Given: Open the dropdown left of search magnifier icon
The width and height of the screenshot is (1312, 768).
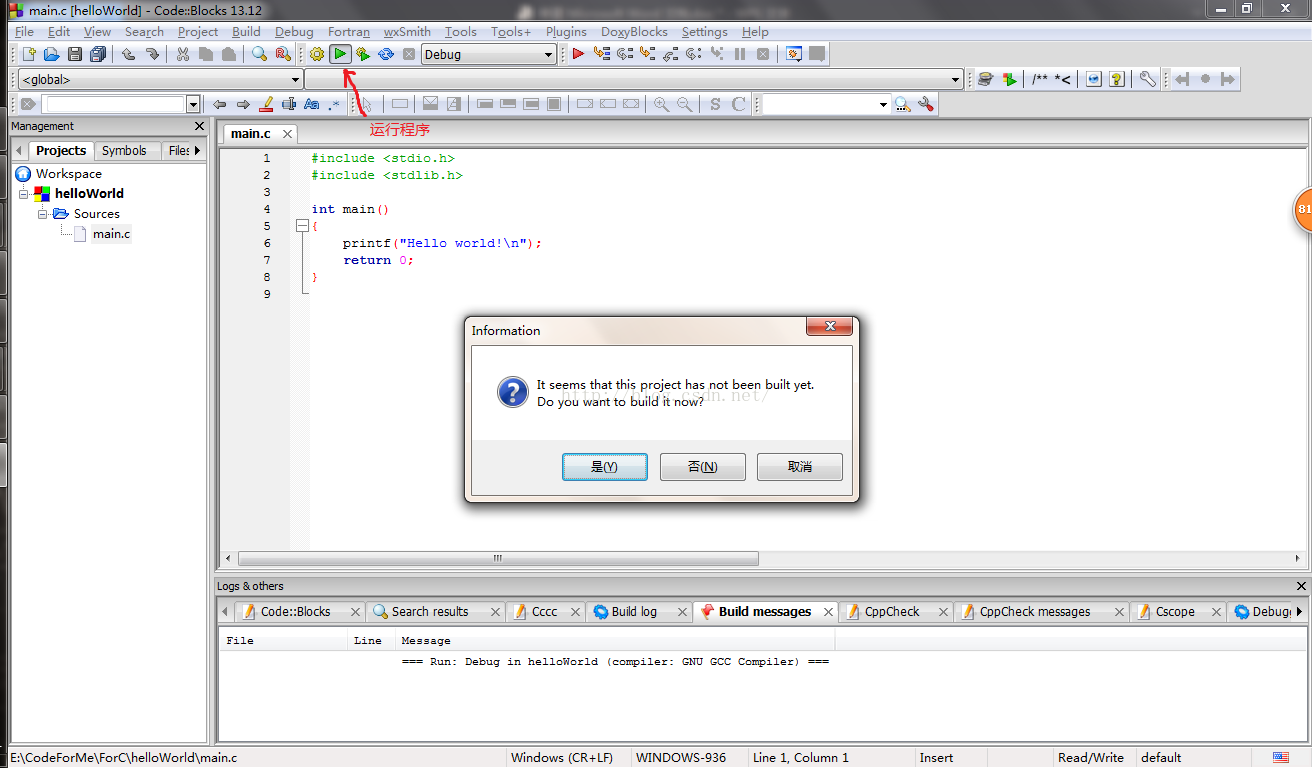Looking at the screenshot, I should (883, 104).
